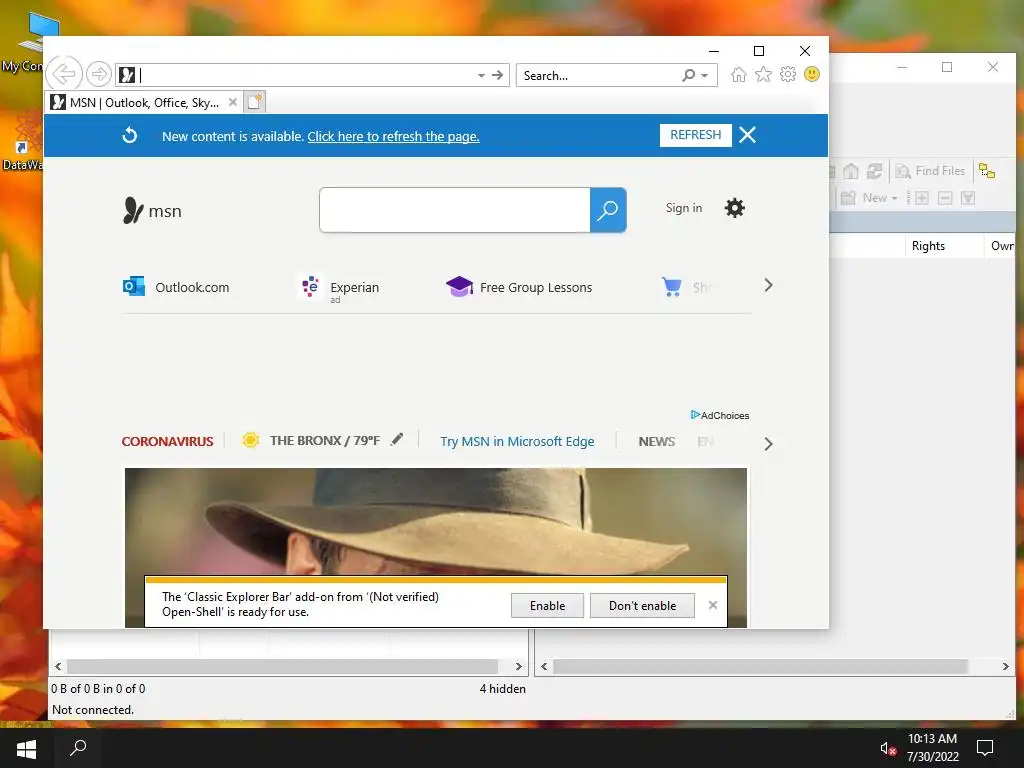Click the refresh icon in background window toolbar
Viewport: 1024px width, 768px height.
[x=874, y=171]
